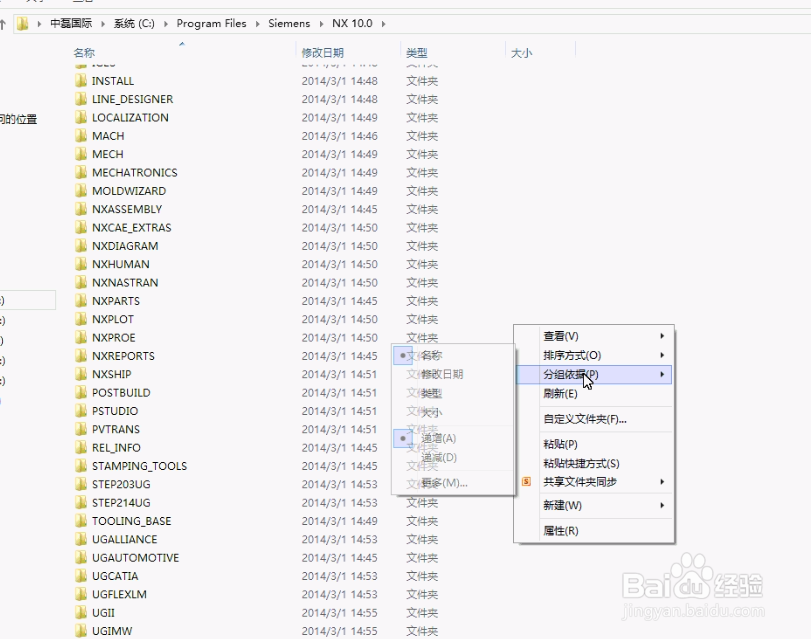Click the NXNASTRAN folder icon
Screen dimensions: 811x639
tap(81, 283)
